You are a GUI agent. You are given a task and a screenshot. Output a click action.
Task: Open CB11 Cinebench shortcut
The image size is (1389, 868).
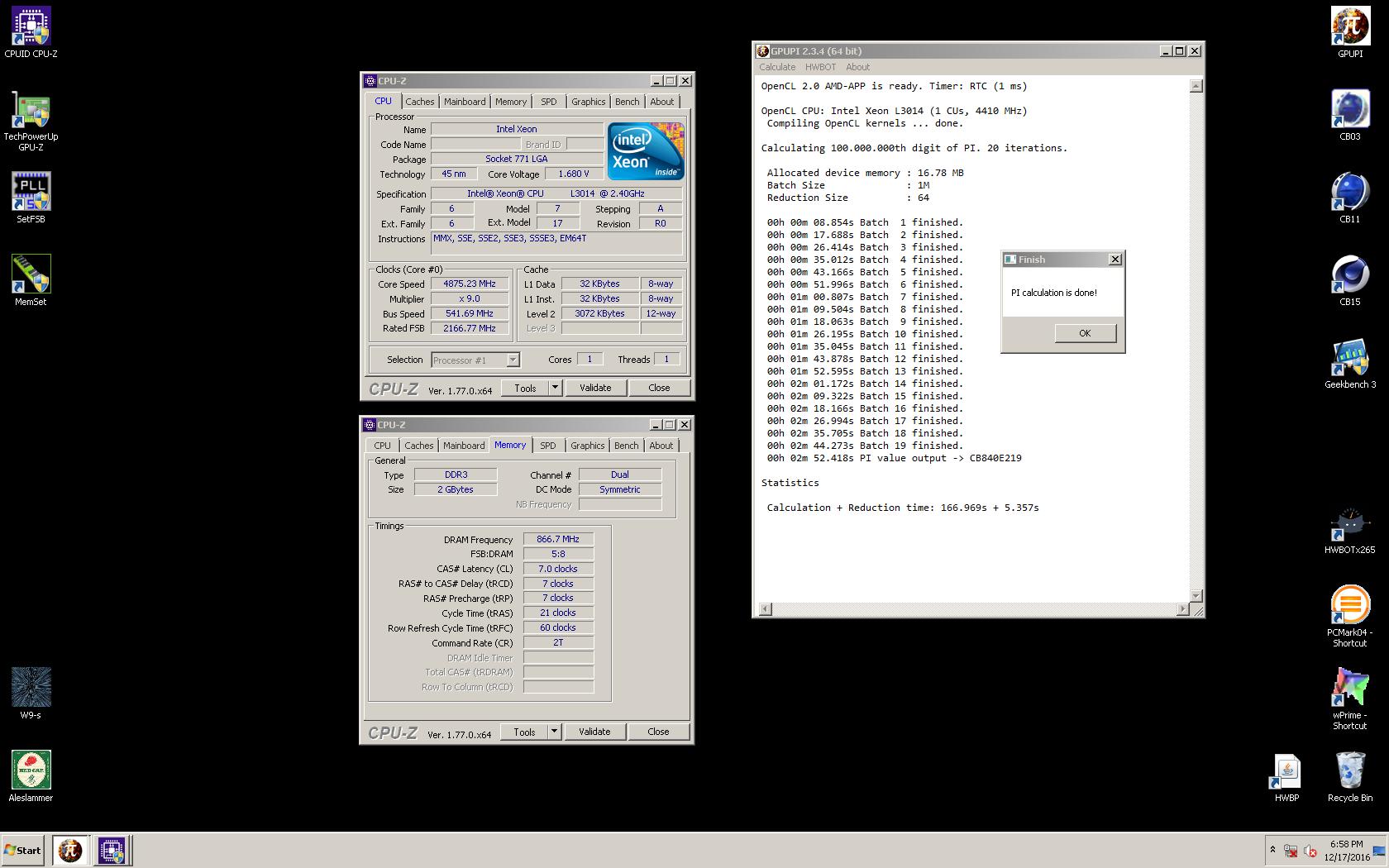[x=1350, y=198]
